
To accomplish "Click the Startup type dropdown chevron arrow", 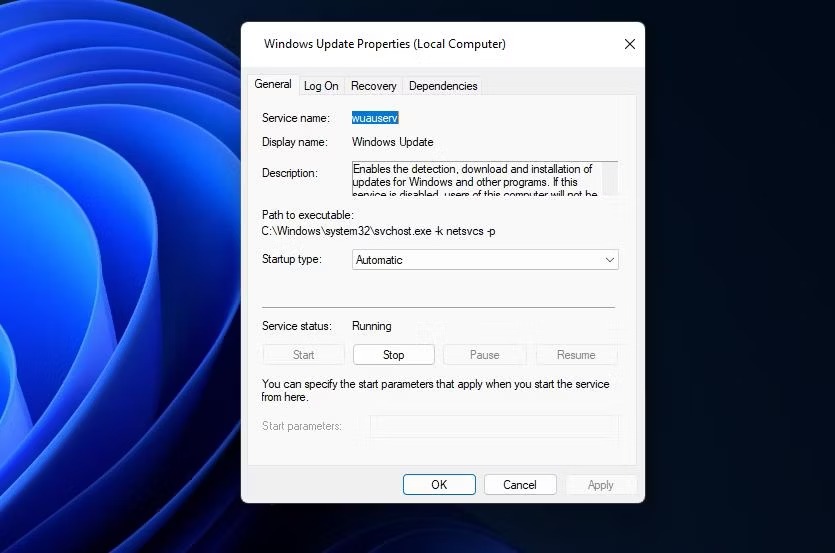I will (610, 260).
